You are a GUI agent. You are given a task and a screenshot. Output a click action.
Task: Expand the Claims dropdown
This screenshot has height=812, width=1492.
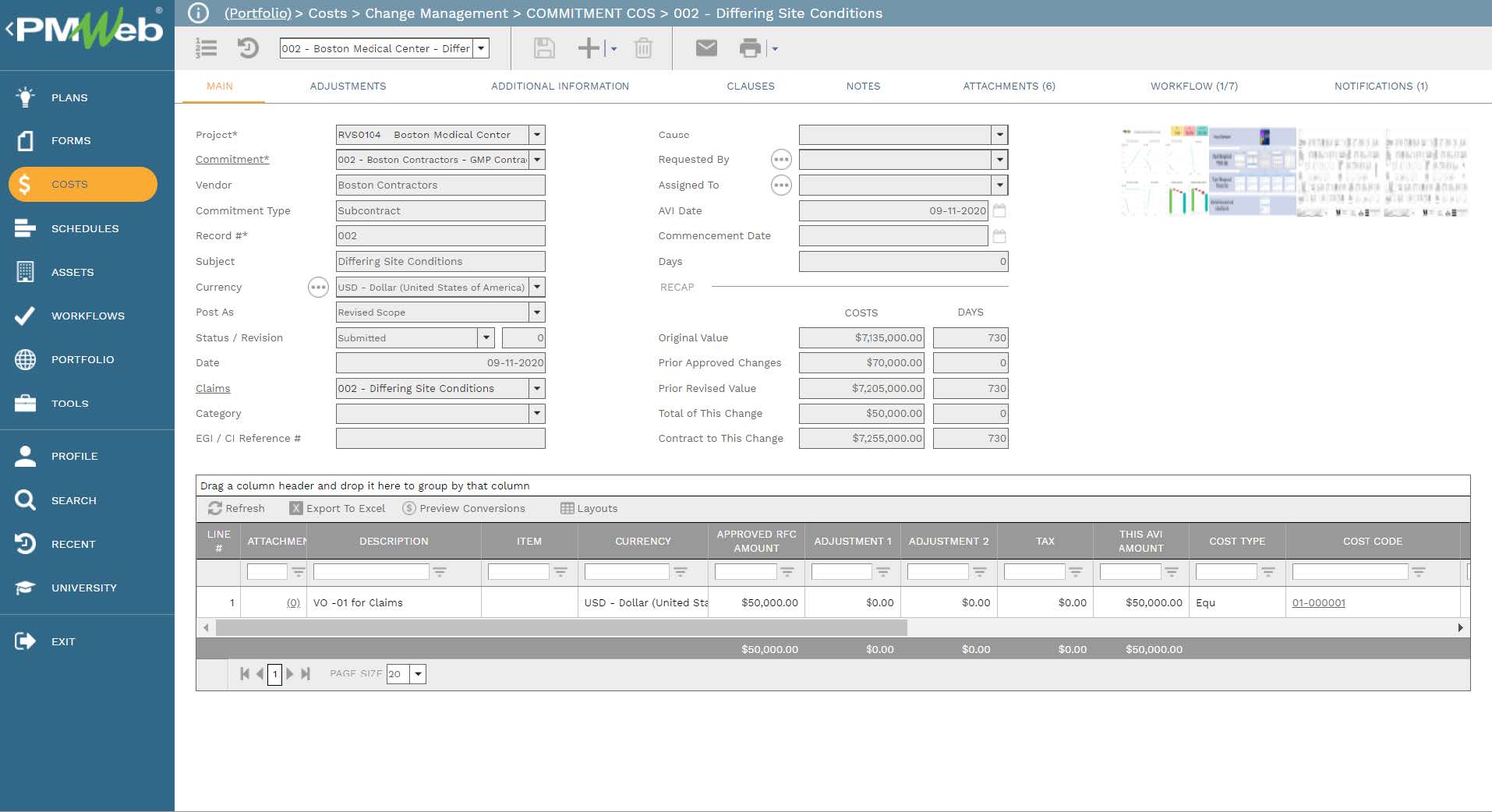pyautogui.click(x=536, y=388)
